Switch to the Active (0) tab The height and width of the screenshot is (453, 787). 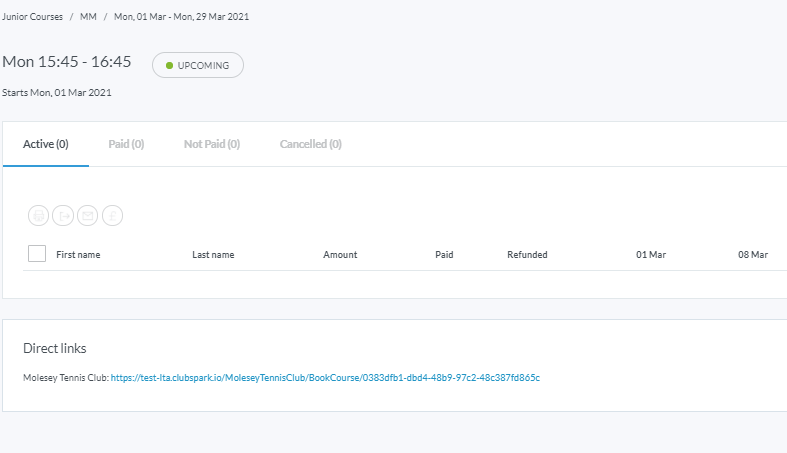point(46,144)
